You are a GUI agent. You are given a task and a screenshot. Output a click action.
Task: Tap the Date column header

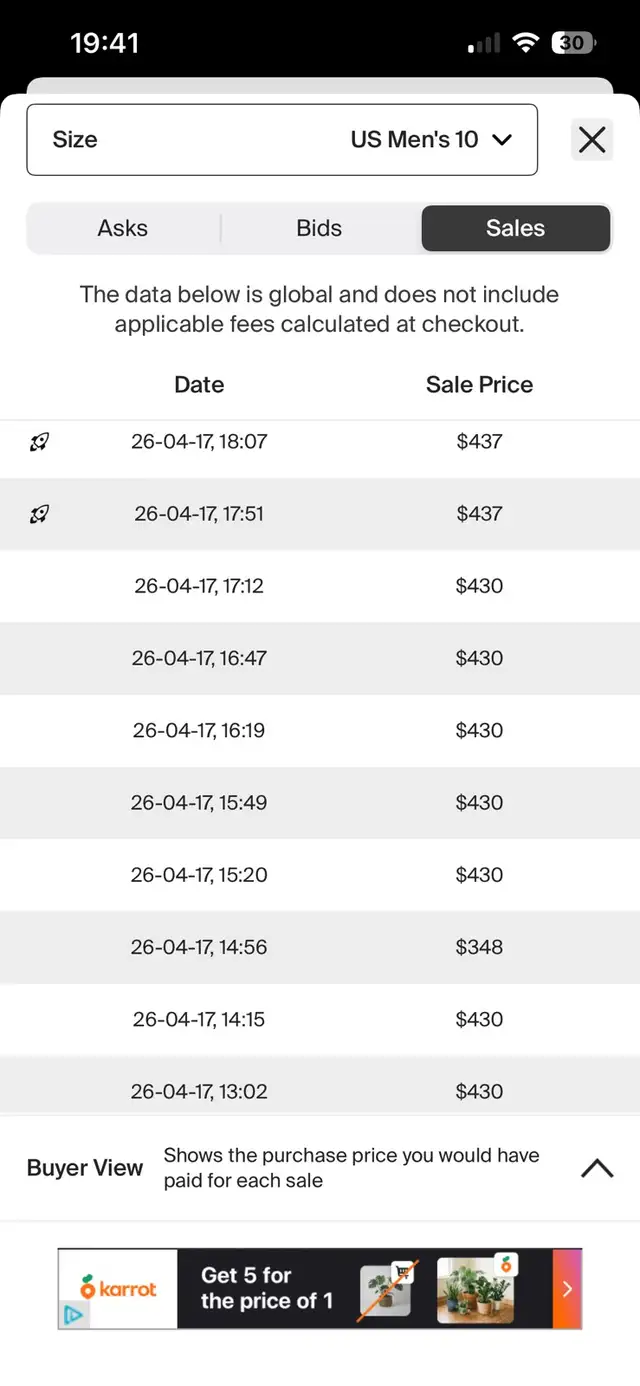point(199,385)
